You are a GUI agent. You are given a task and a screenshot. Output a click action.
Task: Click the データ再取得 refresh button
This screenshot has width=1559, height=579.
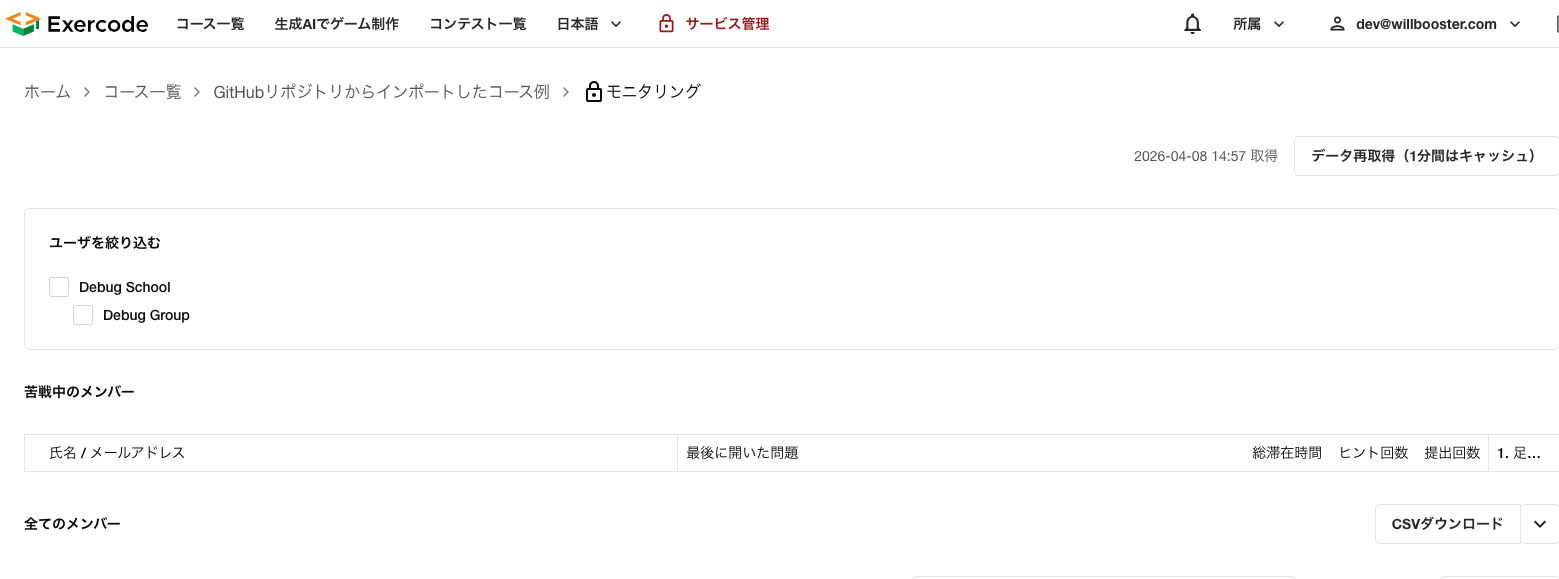1424,156
